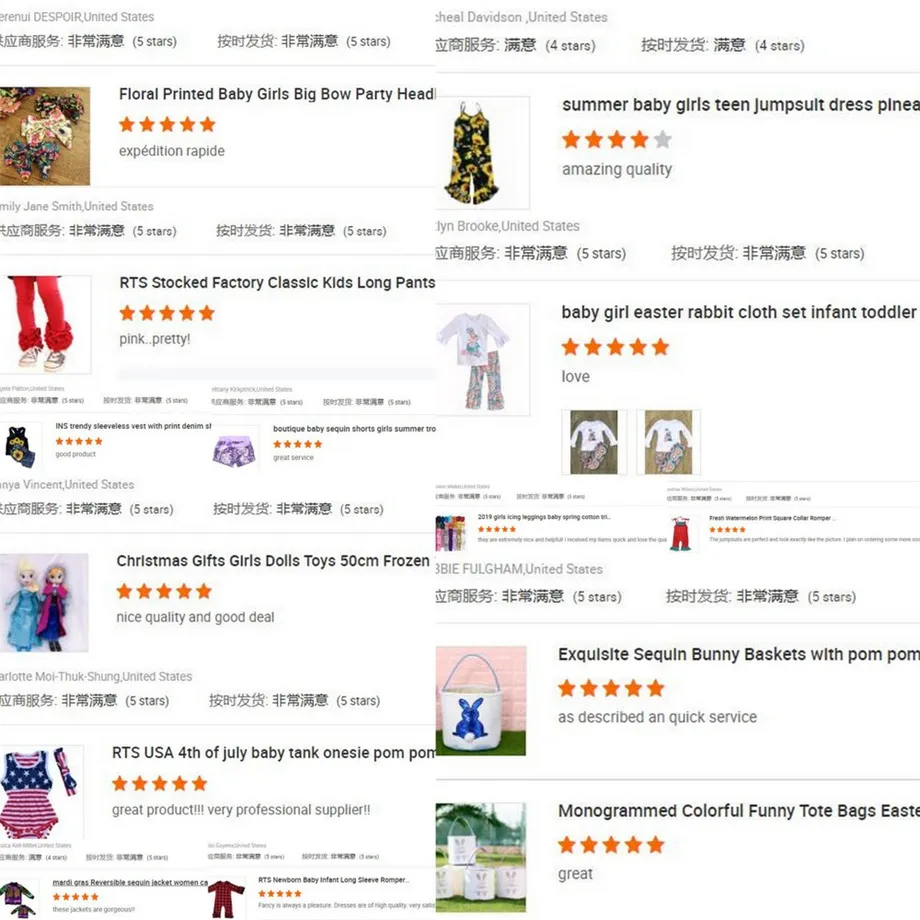Open 'Exquisite Sequin Bunny Baskets with pom pom' link
Image resolution: width=920 pixels, height=920 pixels.
(739, 654)
